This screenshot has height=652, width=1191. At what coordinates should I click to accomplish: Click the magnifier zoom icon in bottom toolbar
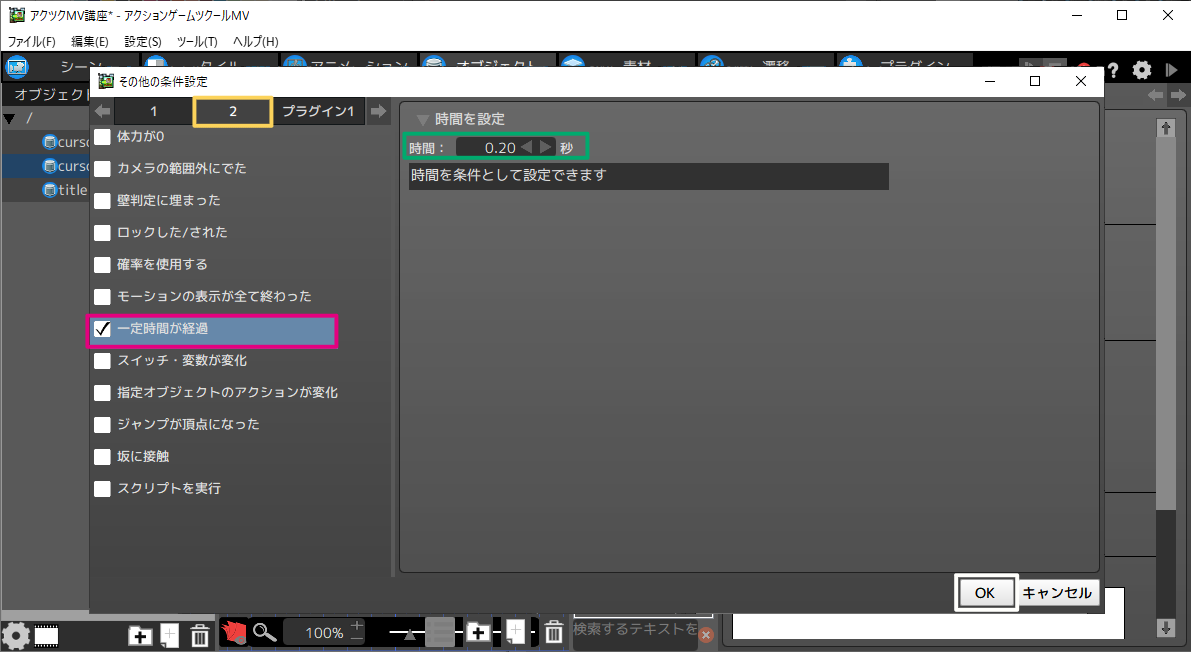264,632
